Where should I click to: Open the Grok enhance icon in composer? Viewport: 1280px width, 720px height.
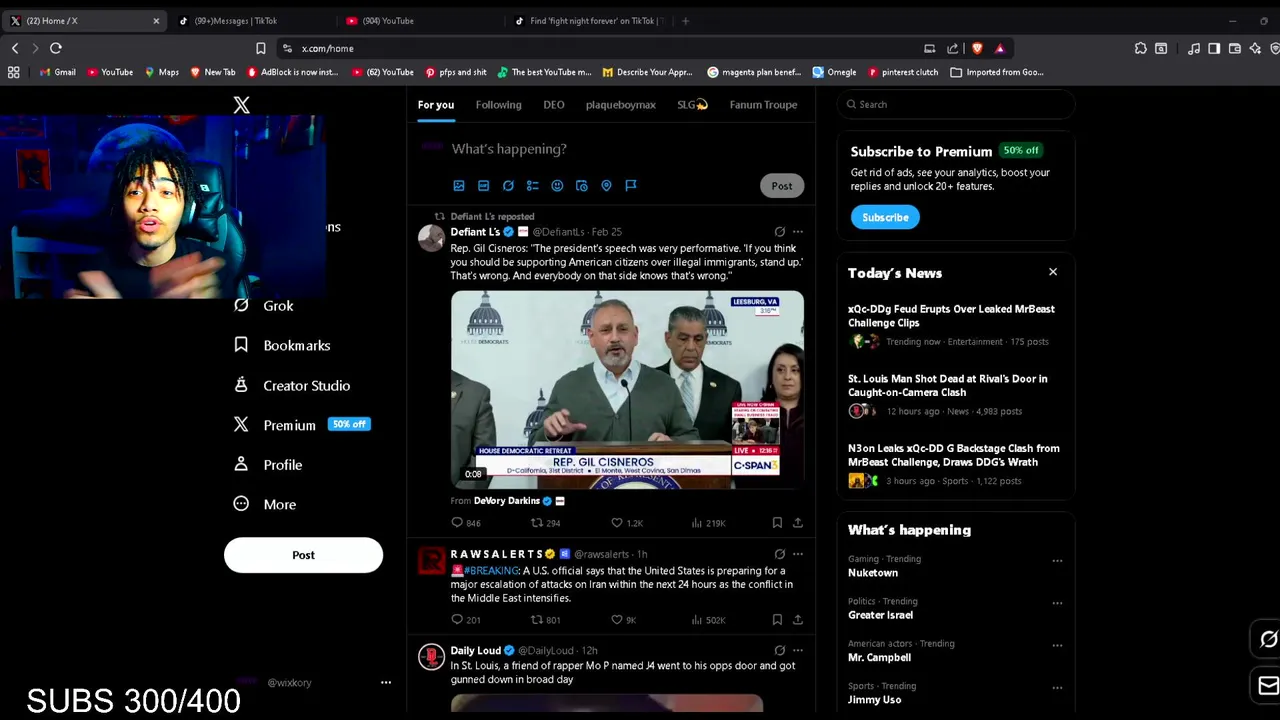(x=508, y=185)
